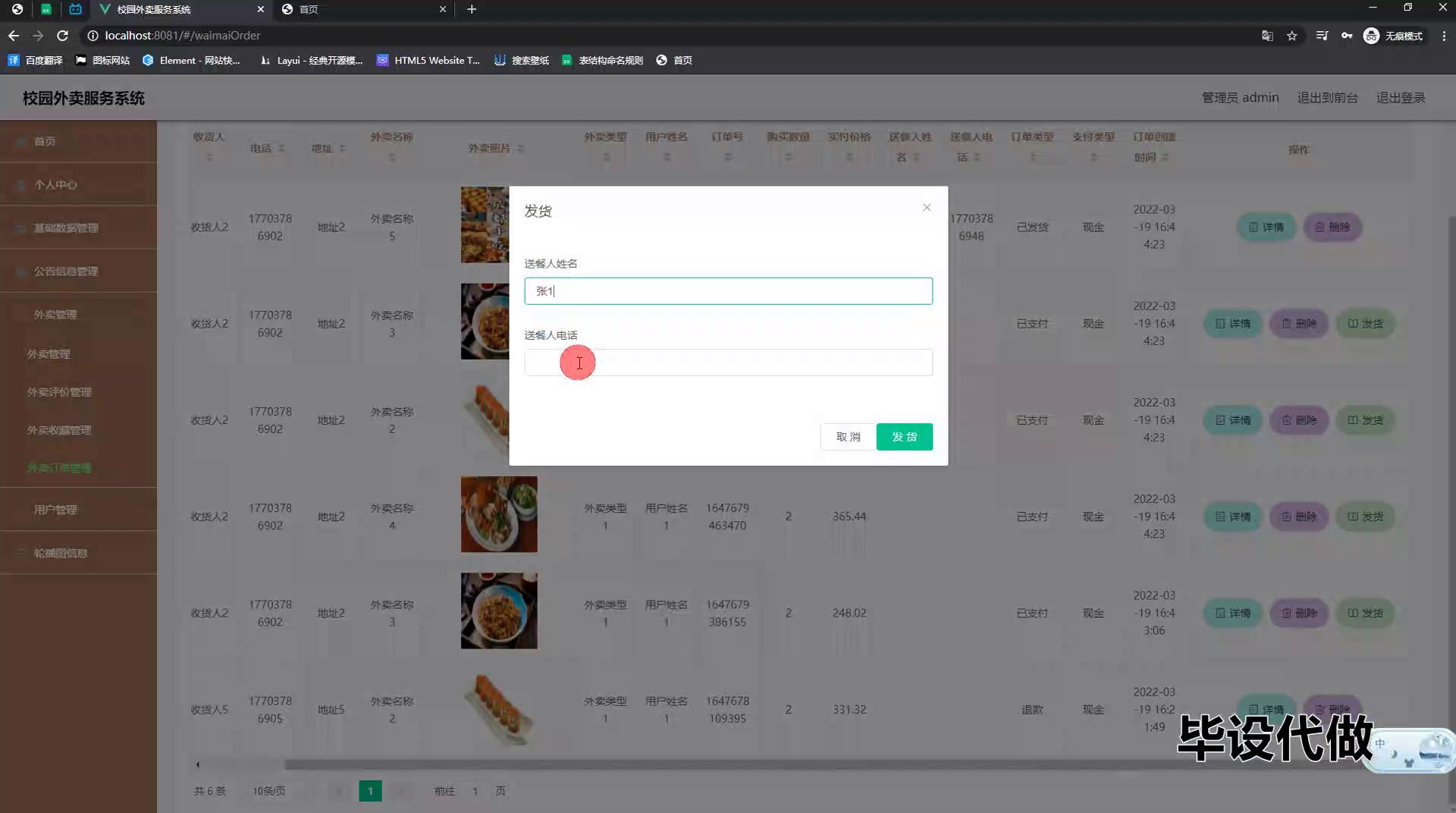Click 退出到前台 in the header
The image size is (1456, 813).
click(1326, 98)
